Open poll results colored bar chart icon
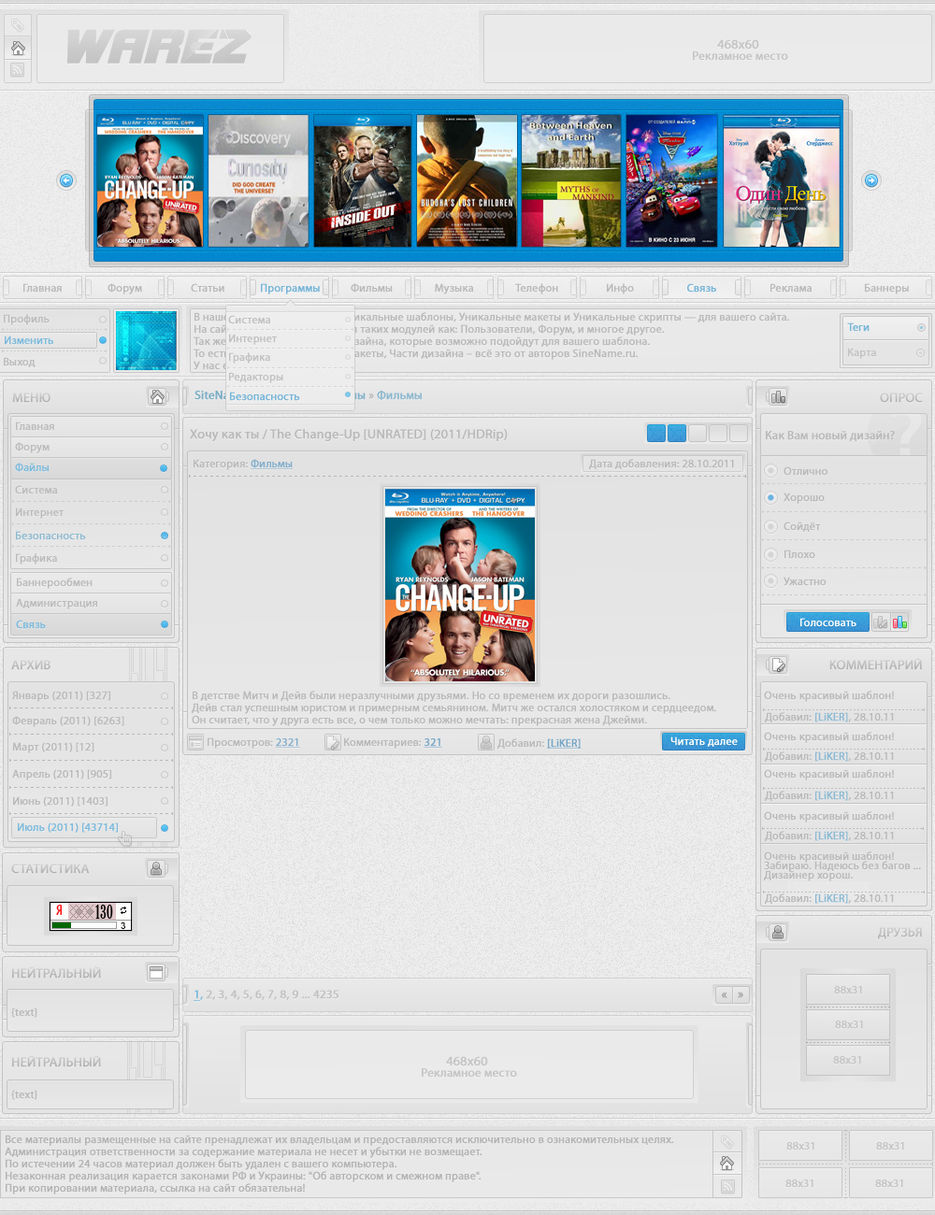Viewport: 935px width, 1215px height. 899,622
